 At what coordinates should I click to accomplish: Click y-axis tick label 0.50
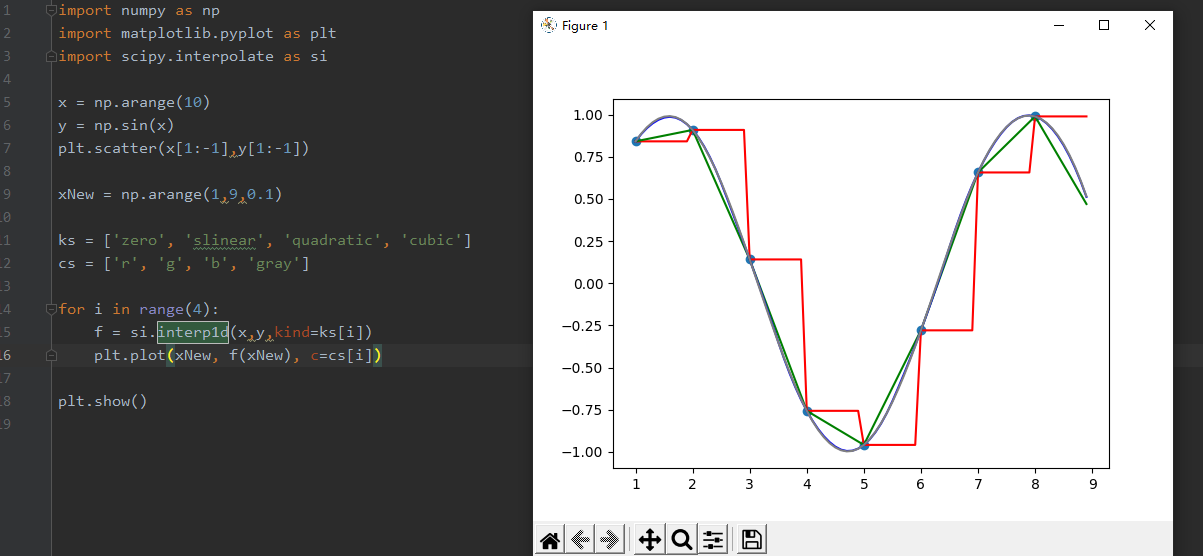pos(587,199)
